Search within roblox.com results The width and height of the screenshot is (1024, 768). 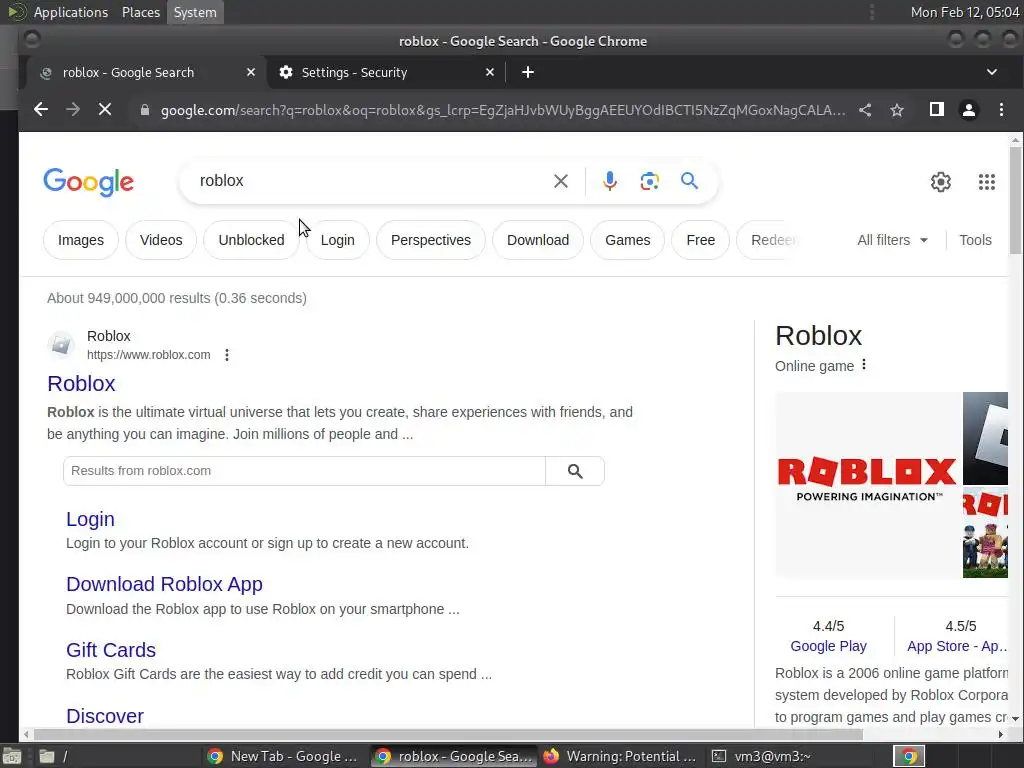[x=575, y=471]
